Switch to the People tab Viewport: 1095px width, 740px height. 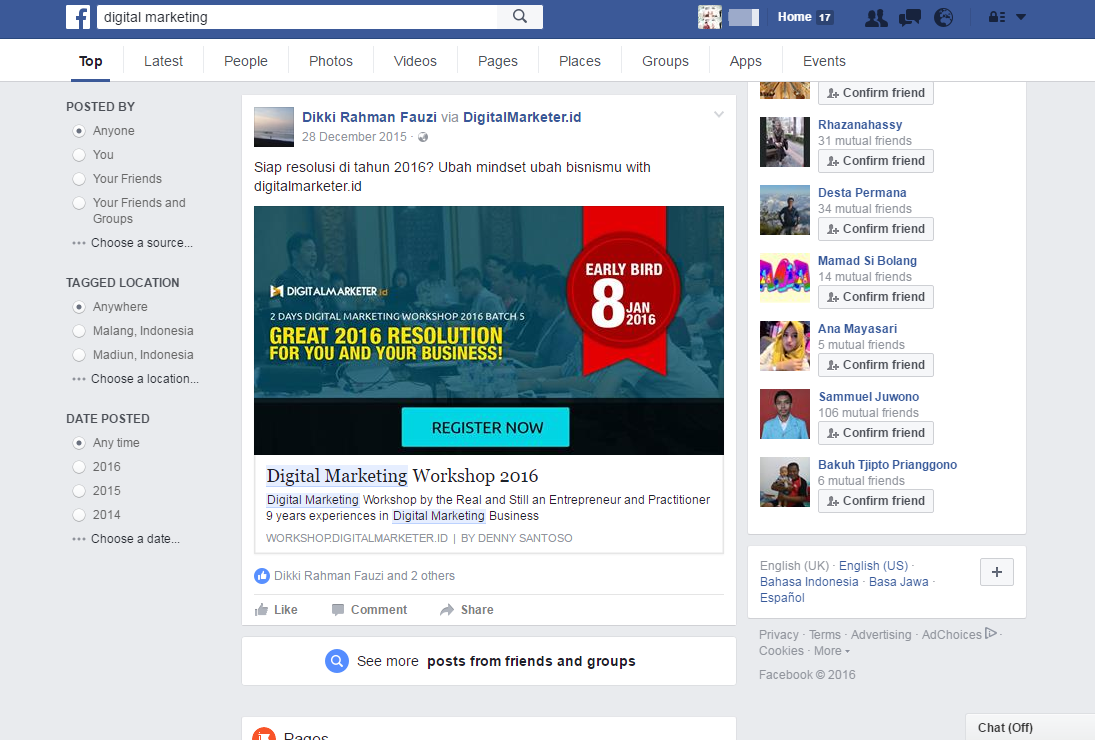click(246, 61)
